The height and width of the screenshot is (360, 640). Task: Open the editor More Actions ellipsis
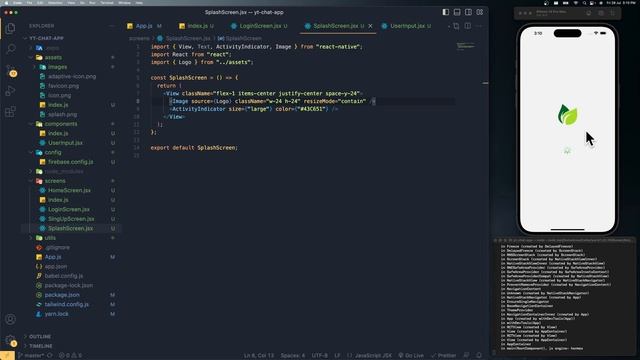[479, 26]
